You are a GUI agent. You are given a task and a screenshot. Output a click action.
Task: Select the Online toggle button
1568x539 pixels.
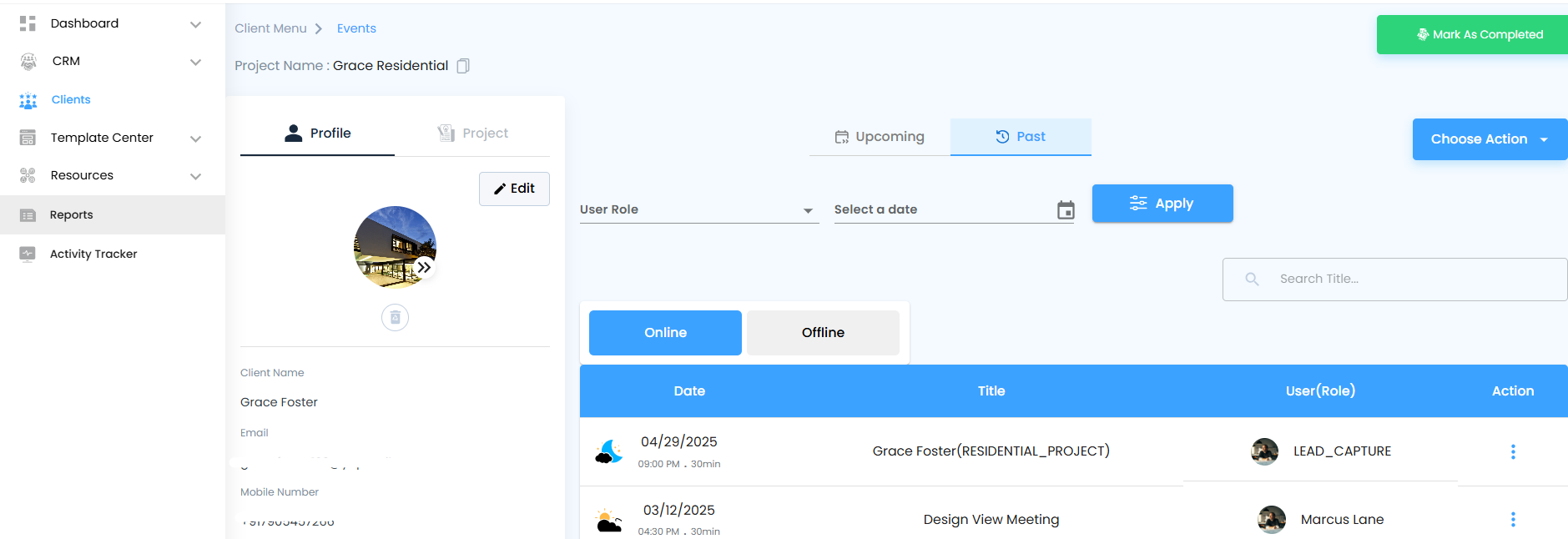coord(665,333)
